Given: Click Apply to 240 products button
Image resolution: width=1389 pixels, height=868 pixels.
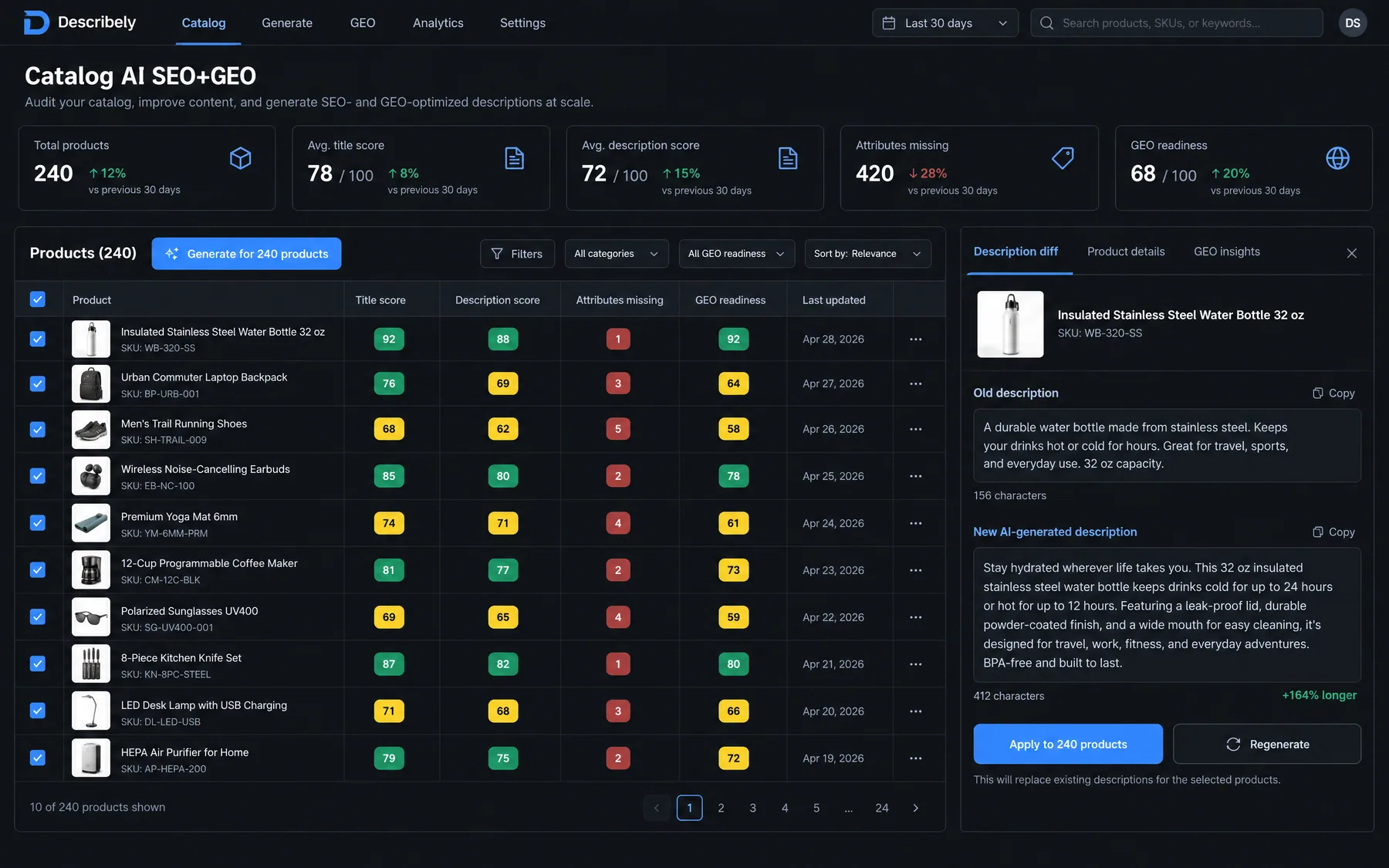Looking at the screenshot, I should pos(1068,744).
